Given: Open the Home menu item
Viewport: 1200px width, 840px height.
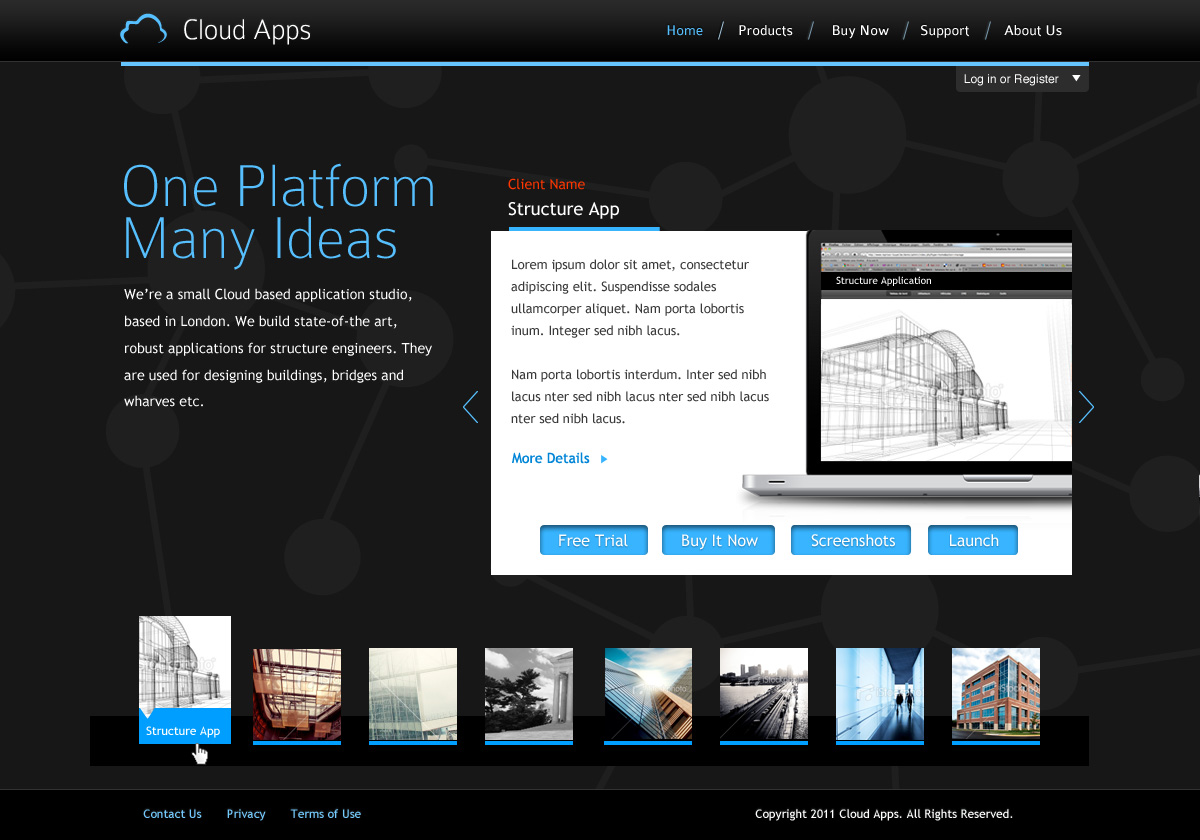Looking at the screenshot, I should point(684,31).
